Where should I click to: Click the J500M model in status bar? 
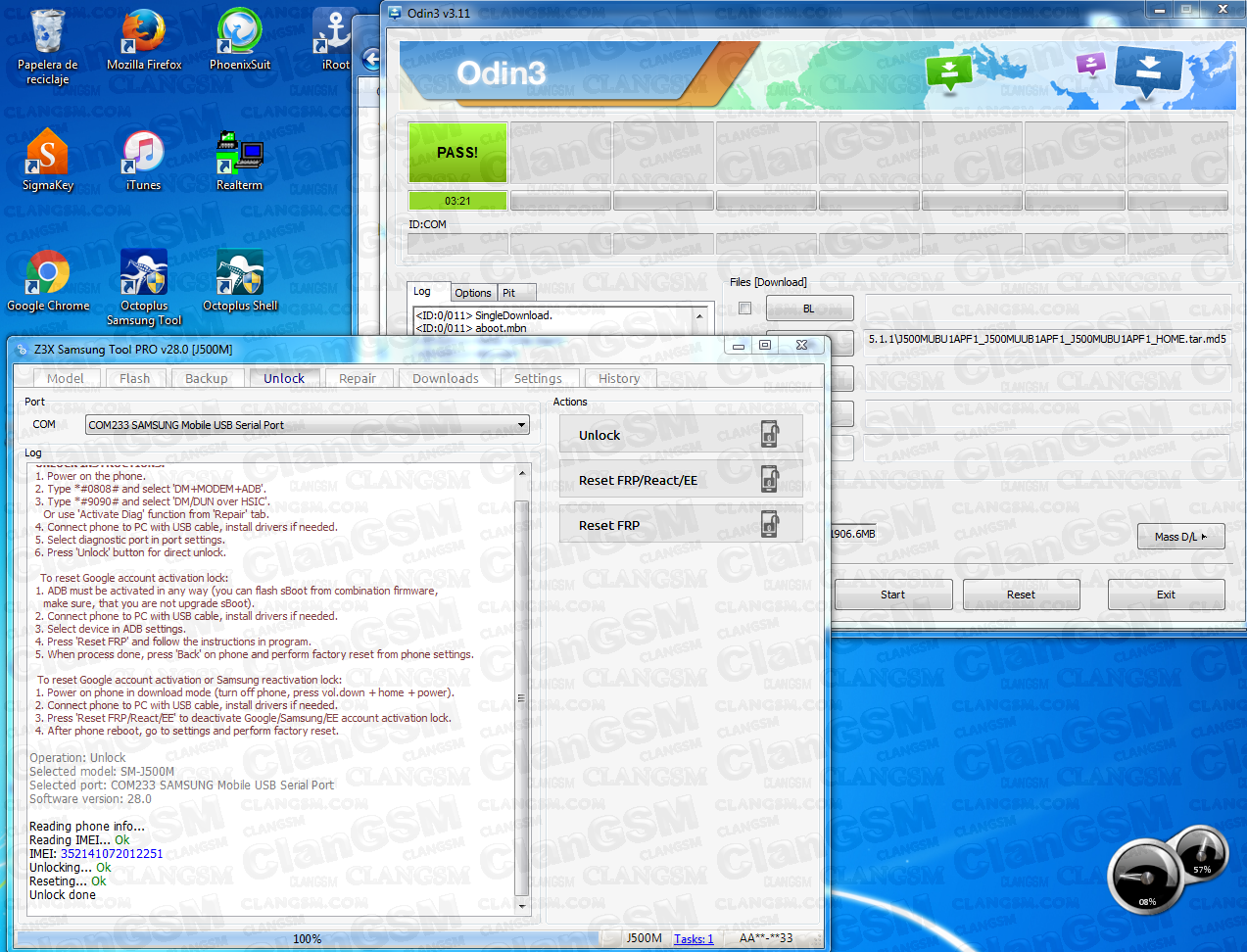point(645,938)
